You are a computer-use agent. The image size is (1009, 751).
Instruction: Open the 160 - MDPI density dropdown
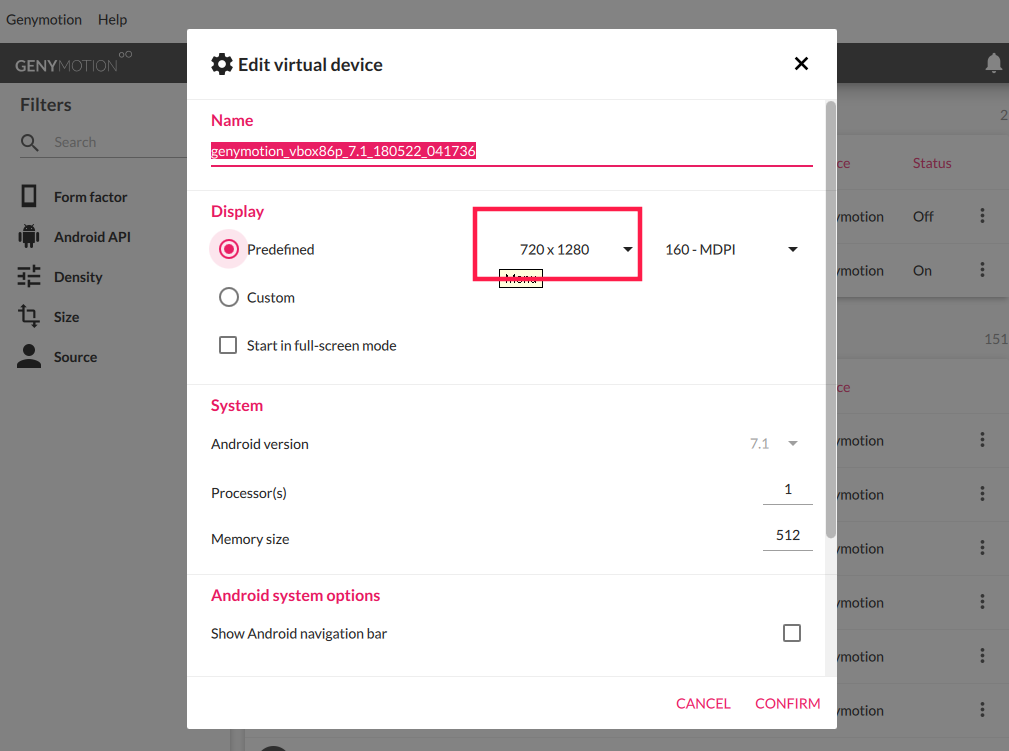point(730,250)
